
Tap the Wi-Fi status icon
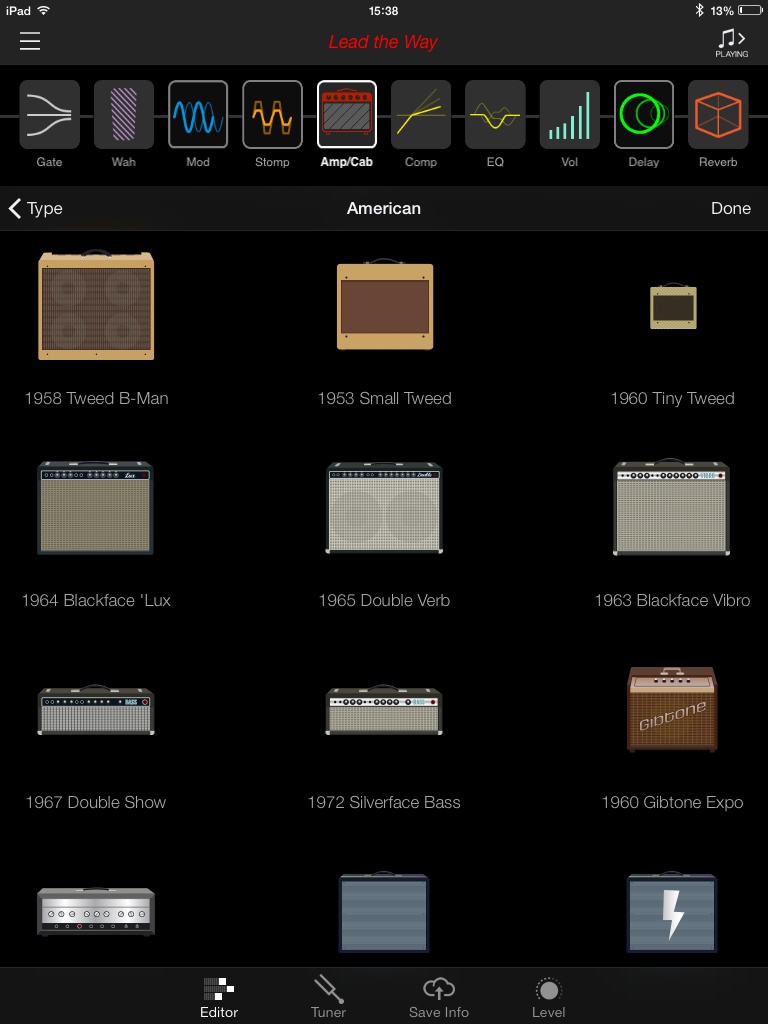click(44, 10)
